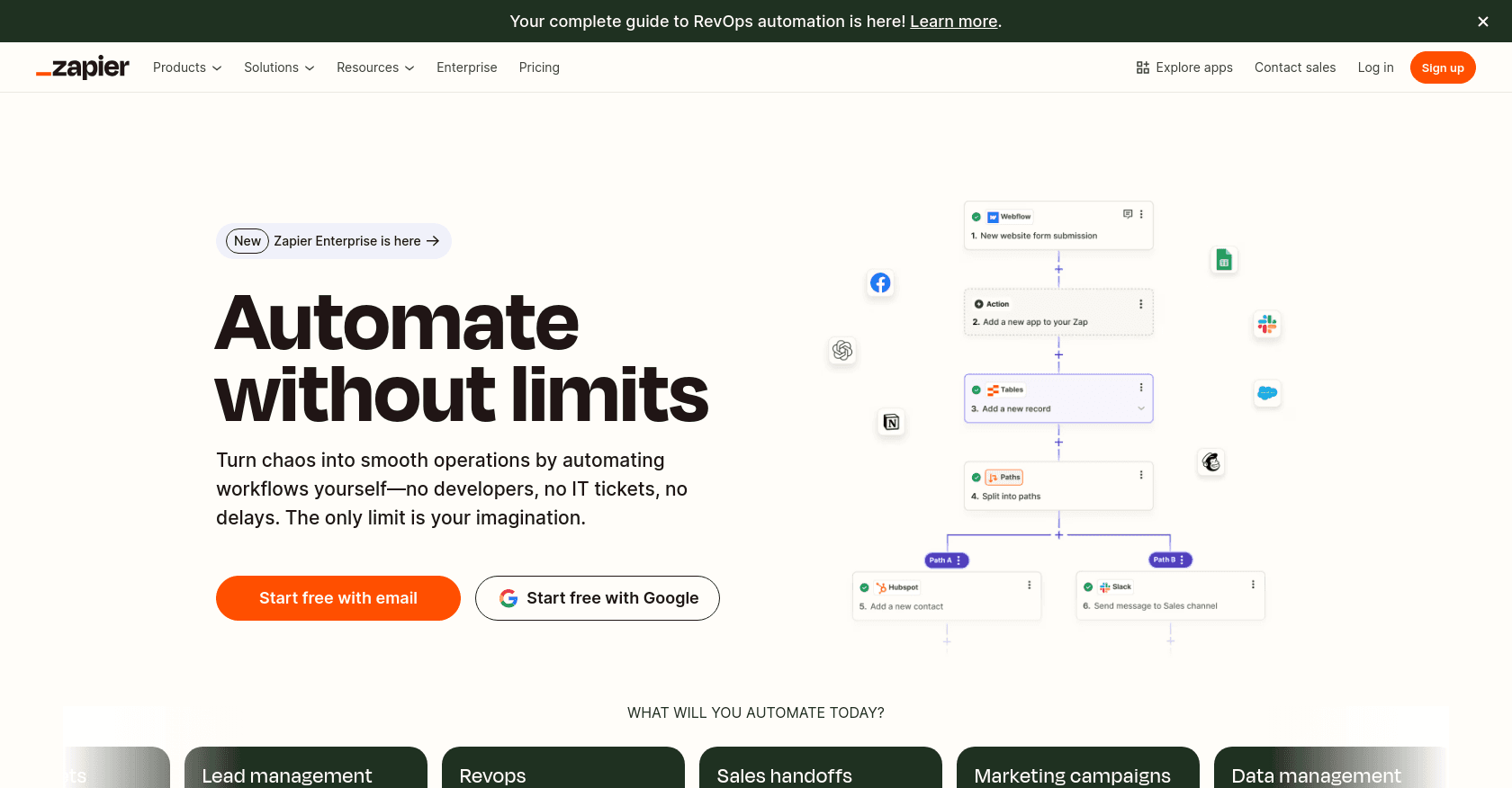Click the Path B label
This screenshot has width=1512, height=788.
(1171, 560)
